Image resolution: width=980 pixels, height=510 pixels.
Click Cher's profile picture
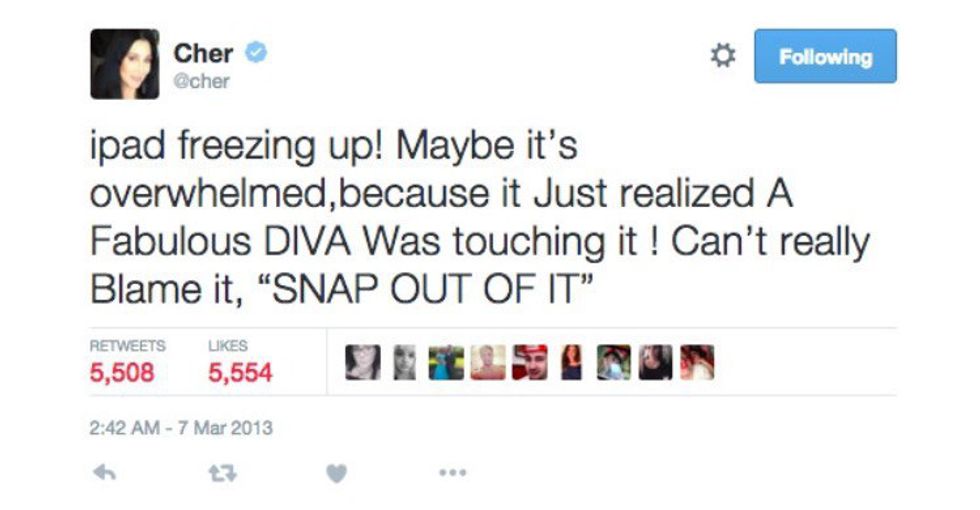(124, 64)
